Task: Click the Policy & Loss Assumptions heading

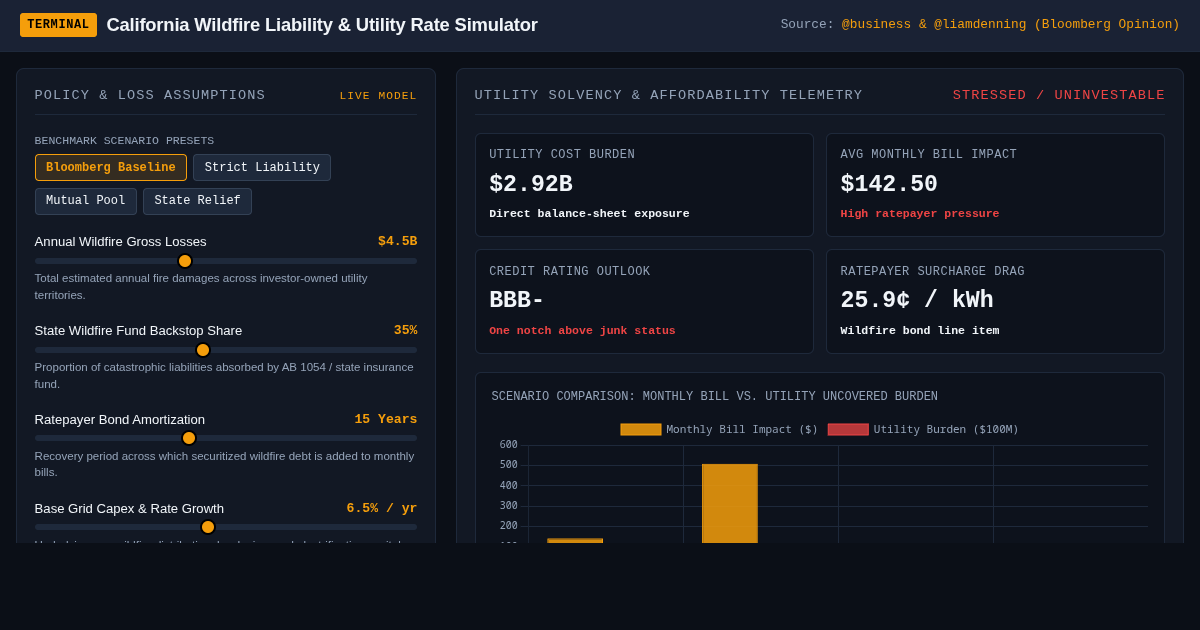Action: point(150,95)
